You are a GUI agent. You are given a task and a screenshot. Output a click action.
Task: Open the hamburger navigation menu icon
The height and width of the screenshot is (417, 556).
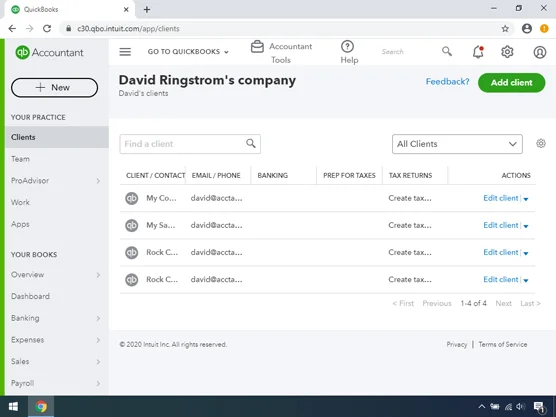pos(125,52)
